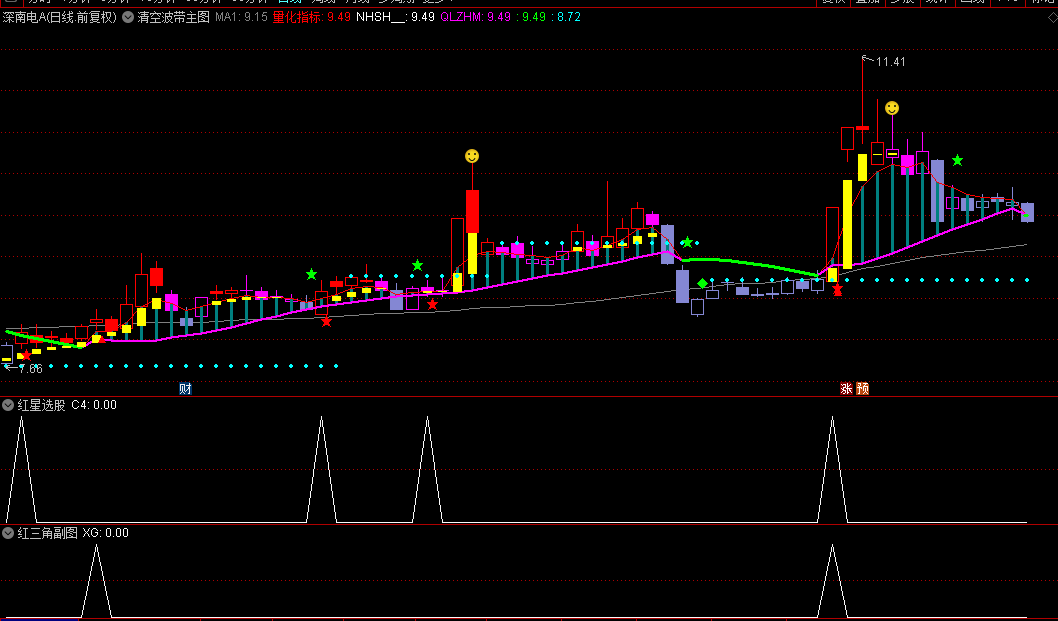Open the 红三角副图 panel dropdown arrow

pos(8,533)
